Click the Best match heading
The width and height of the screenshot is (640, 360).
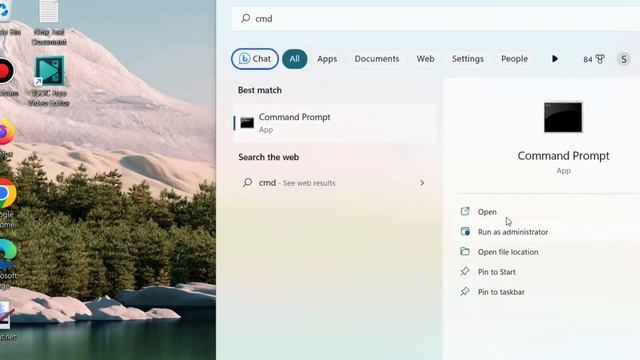260,90
